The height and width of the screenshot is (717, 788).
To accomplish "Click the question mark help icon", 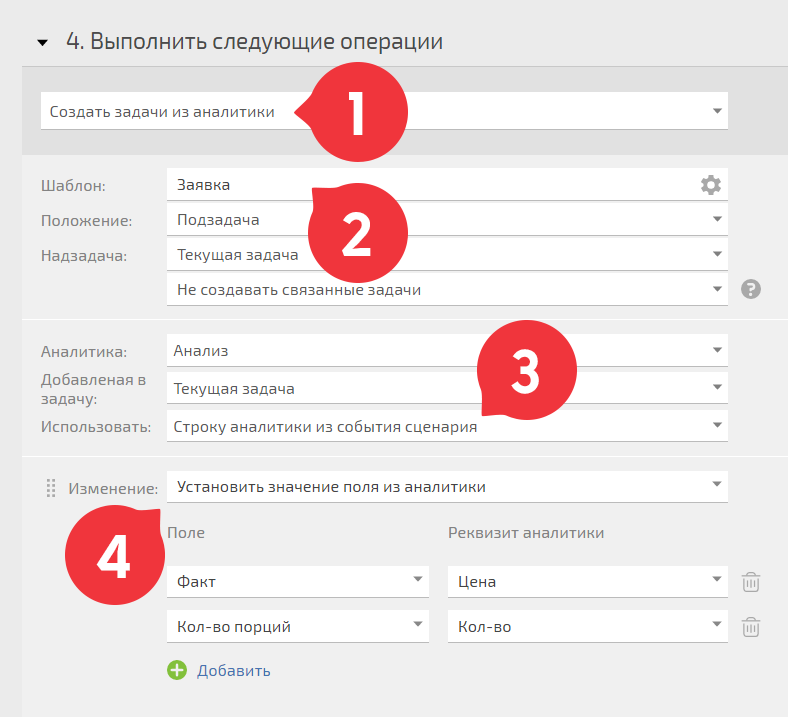I will (x=751, y=289).
